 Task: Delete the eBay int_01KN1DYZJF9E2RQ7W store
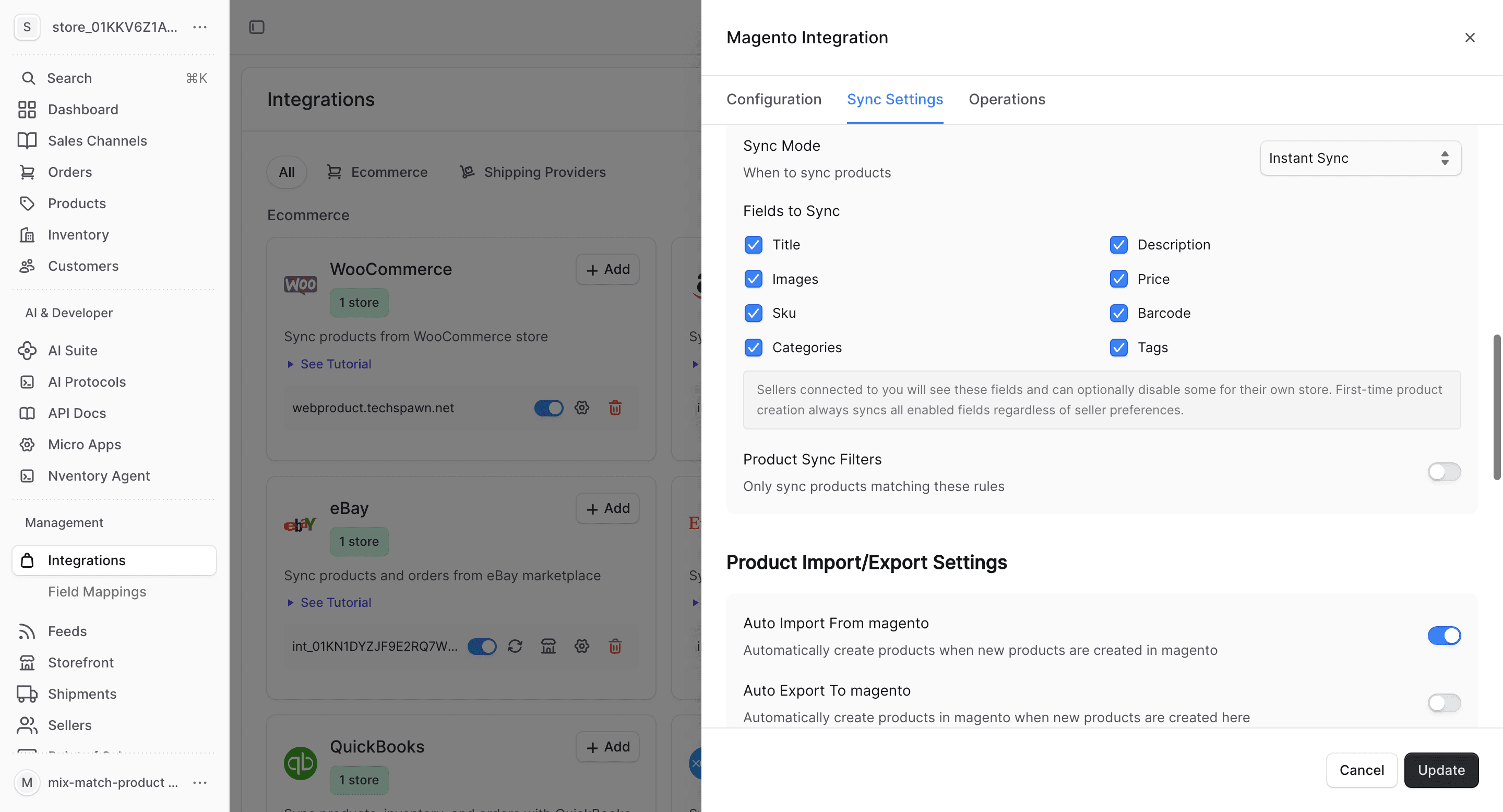click(615, 647)
